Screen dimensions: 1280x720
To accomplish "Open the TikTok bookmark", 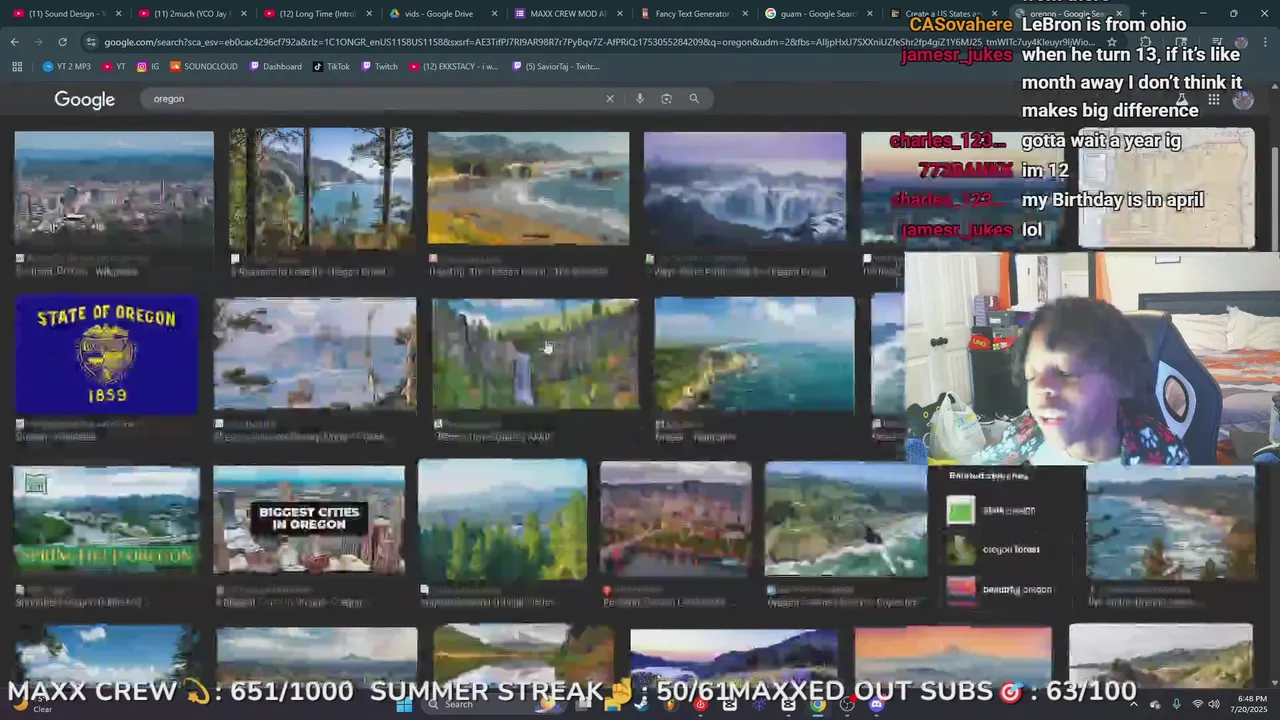I will click(332, 66).
